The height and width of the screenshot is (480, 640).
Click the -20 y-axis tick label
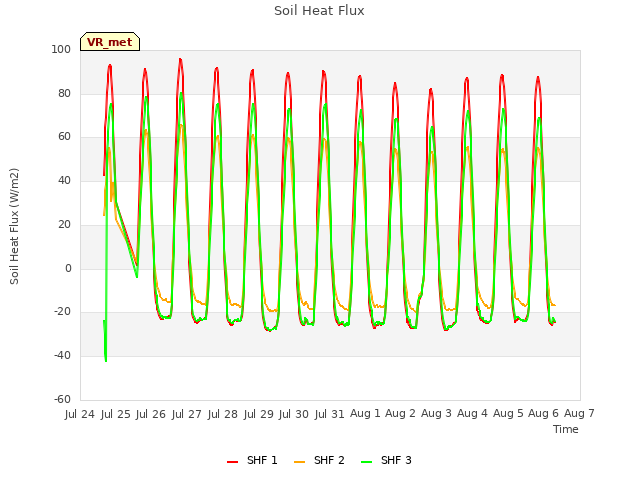tap(62, 312)
